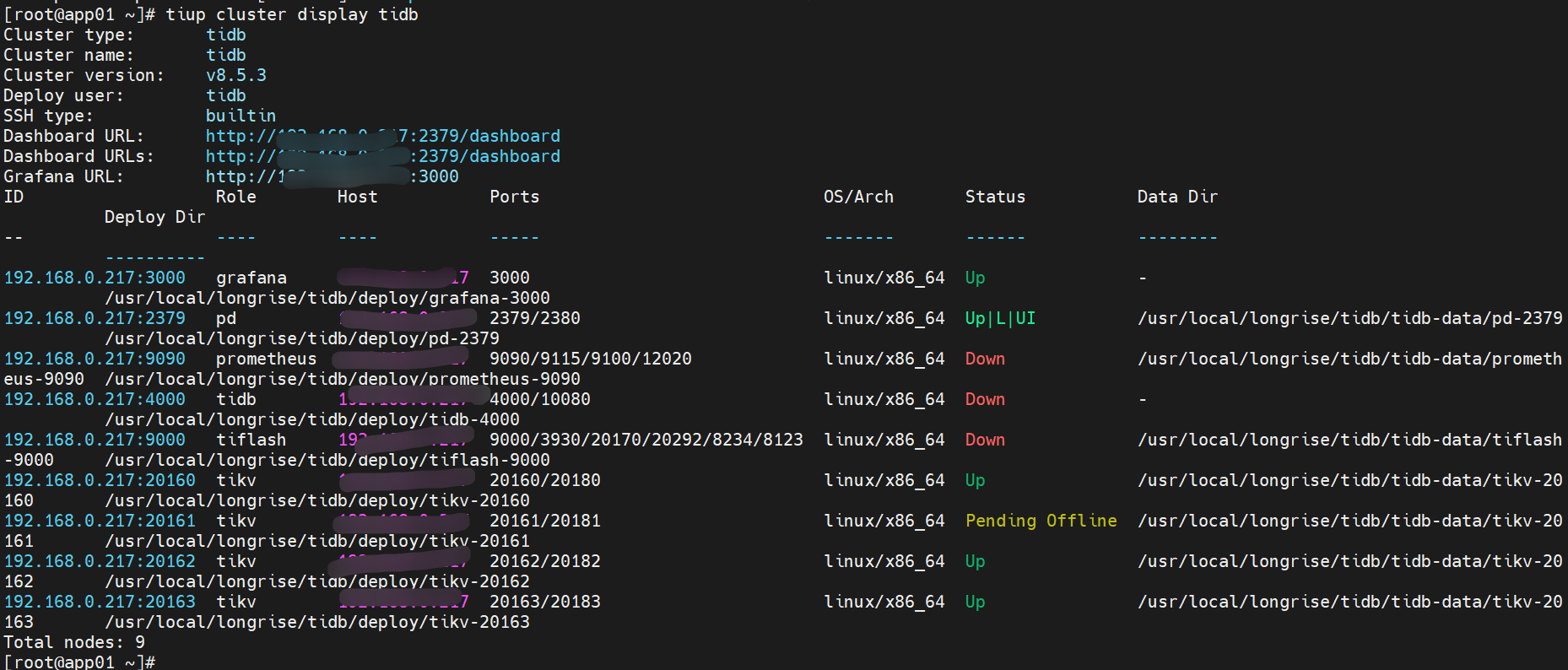This screenshot has height=670, width=1568.
Task: Click the Up|L|UI status of pd
Action: click(1000, 318)
